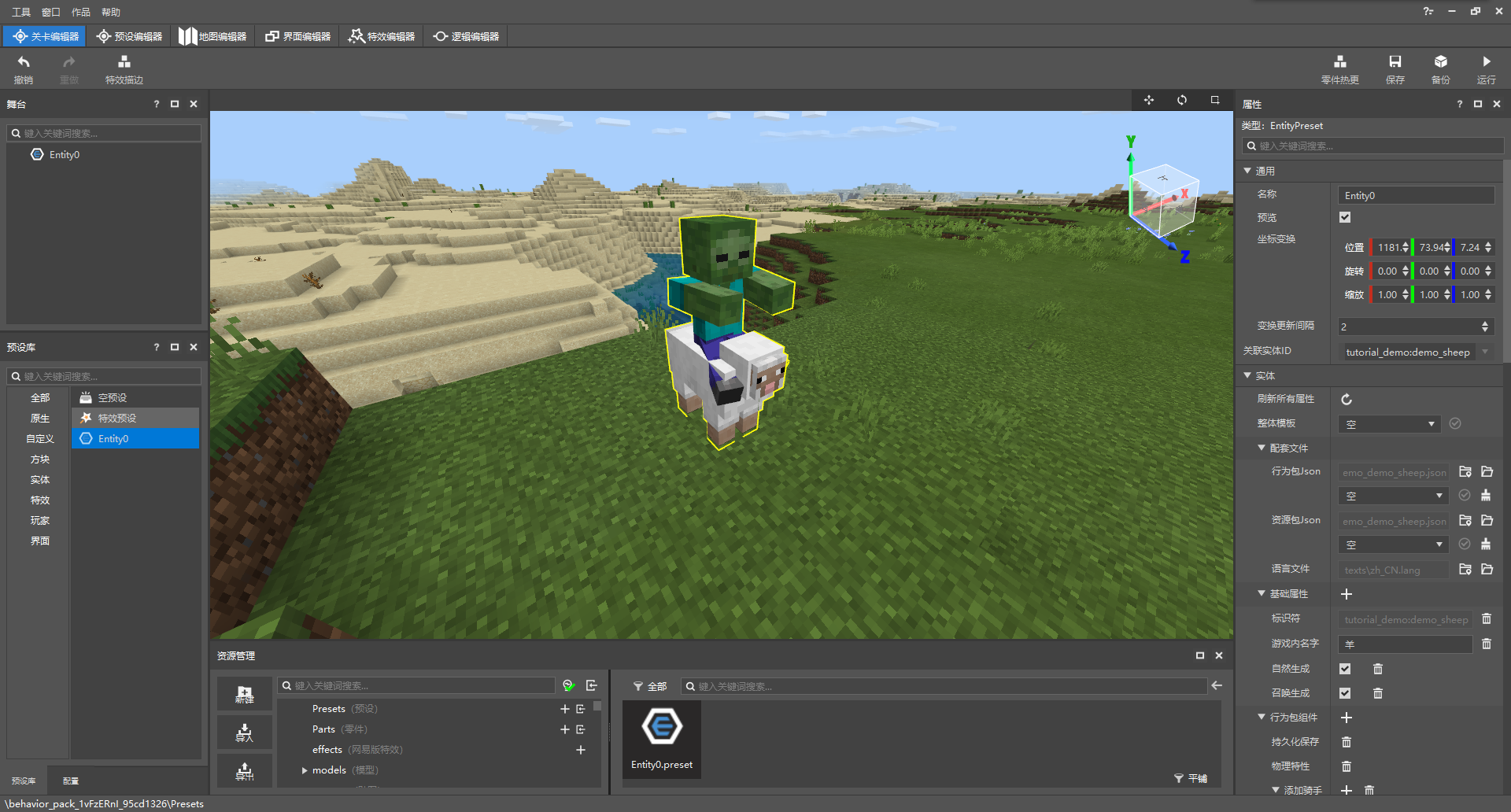Delete 游戏内名字 property with trash icon

(x=1487, y=644)
